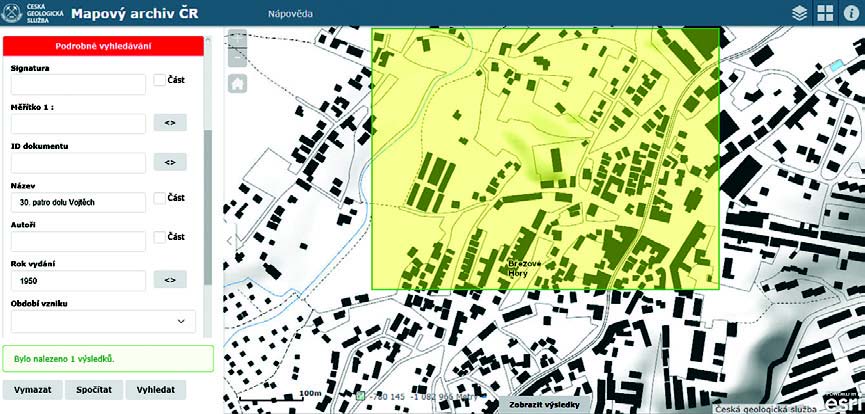
Task: Tick the Část checkbox next to Název
Action: 159,198
